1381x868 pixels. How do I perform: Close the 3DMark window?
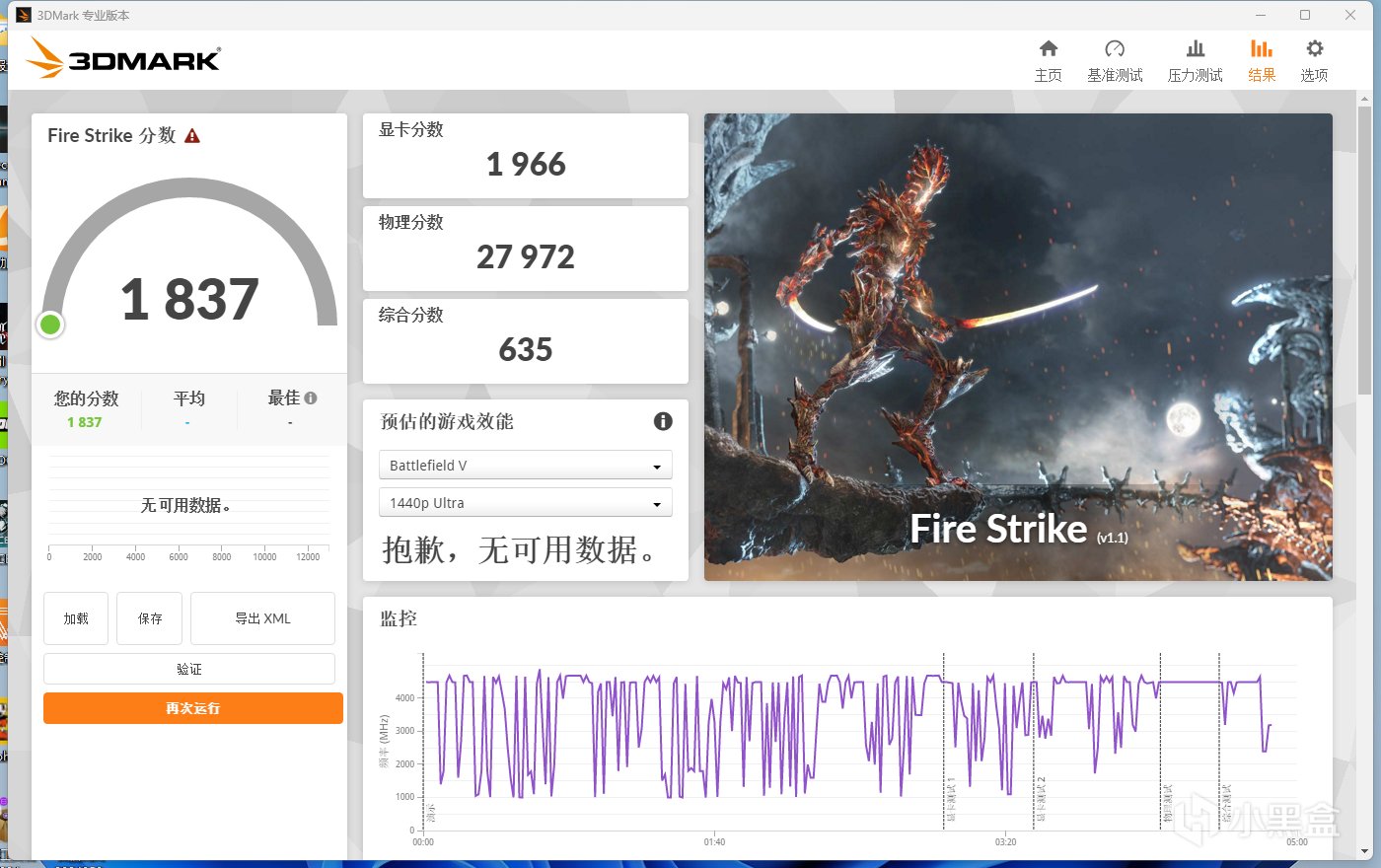point(1350,15)
